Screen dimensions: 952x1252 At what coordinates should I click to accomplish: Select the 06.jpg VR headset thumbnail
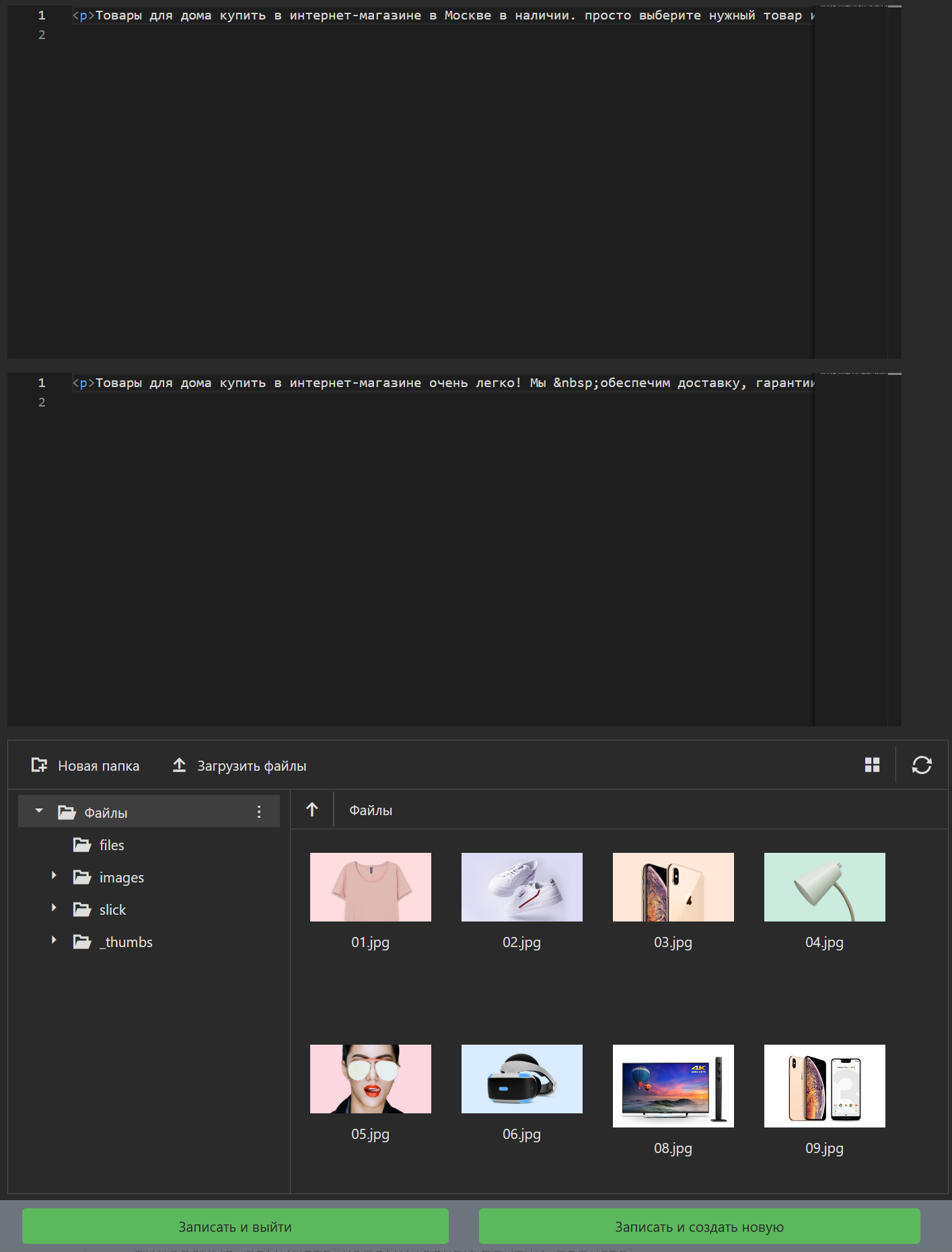[x=521, y=1079]
